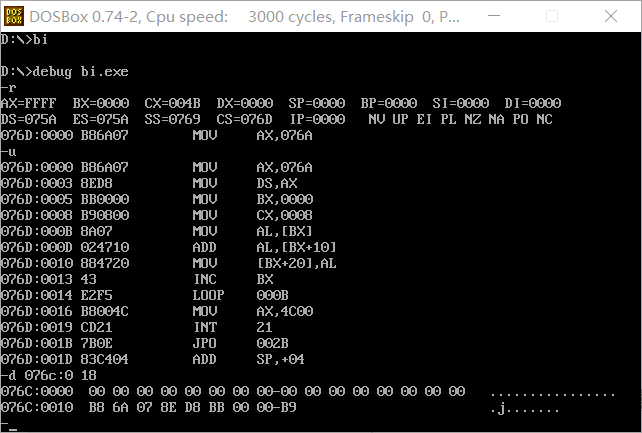Click the AX=FFFF register value
642x433 pixels.
pos(29,103)
